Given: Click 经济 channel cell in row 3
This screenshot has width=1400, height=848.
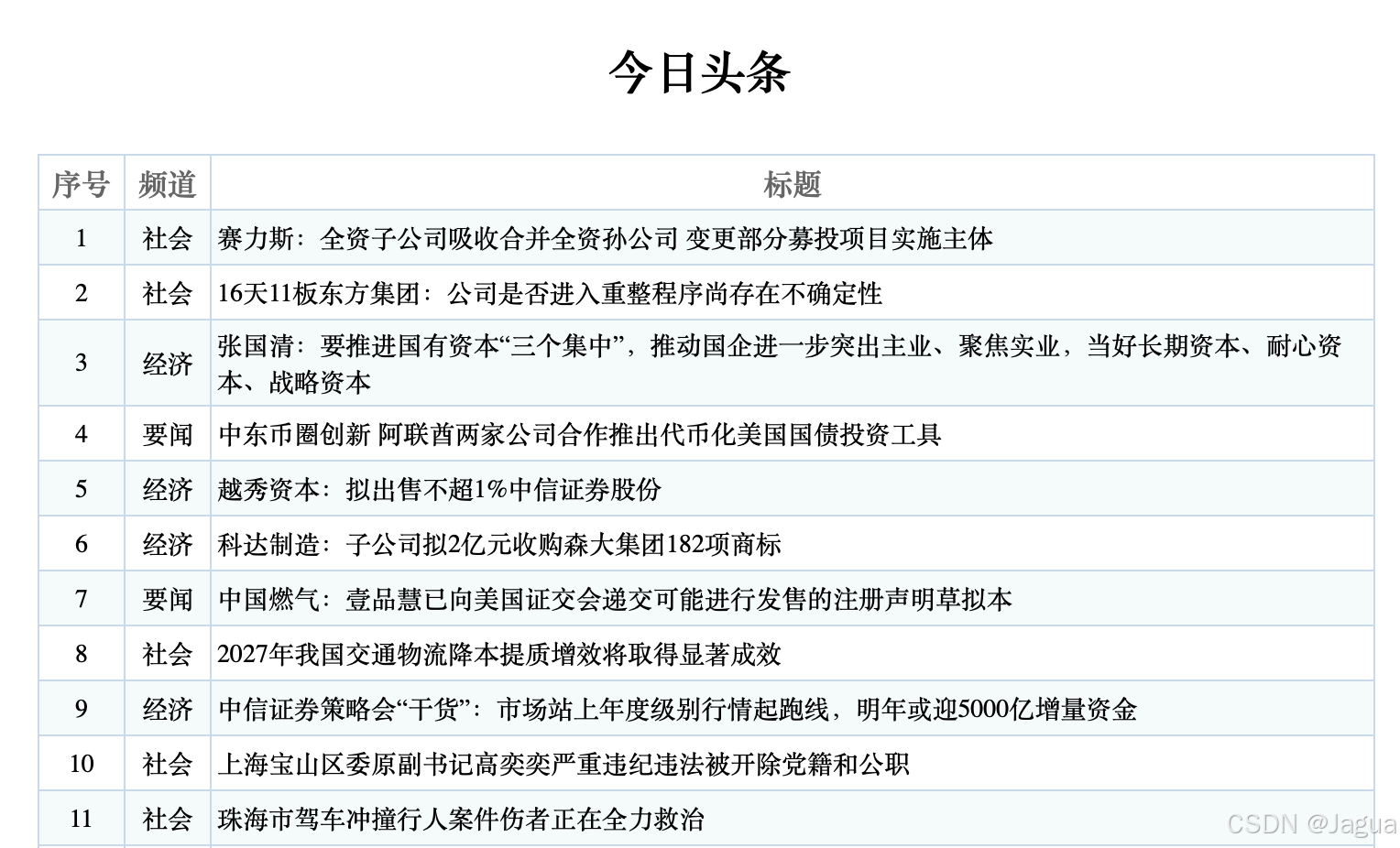Looking at the screenshot, I should point(168,364).
